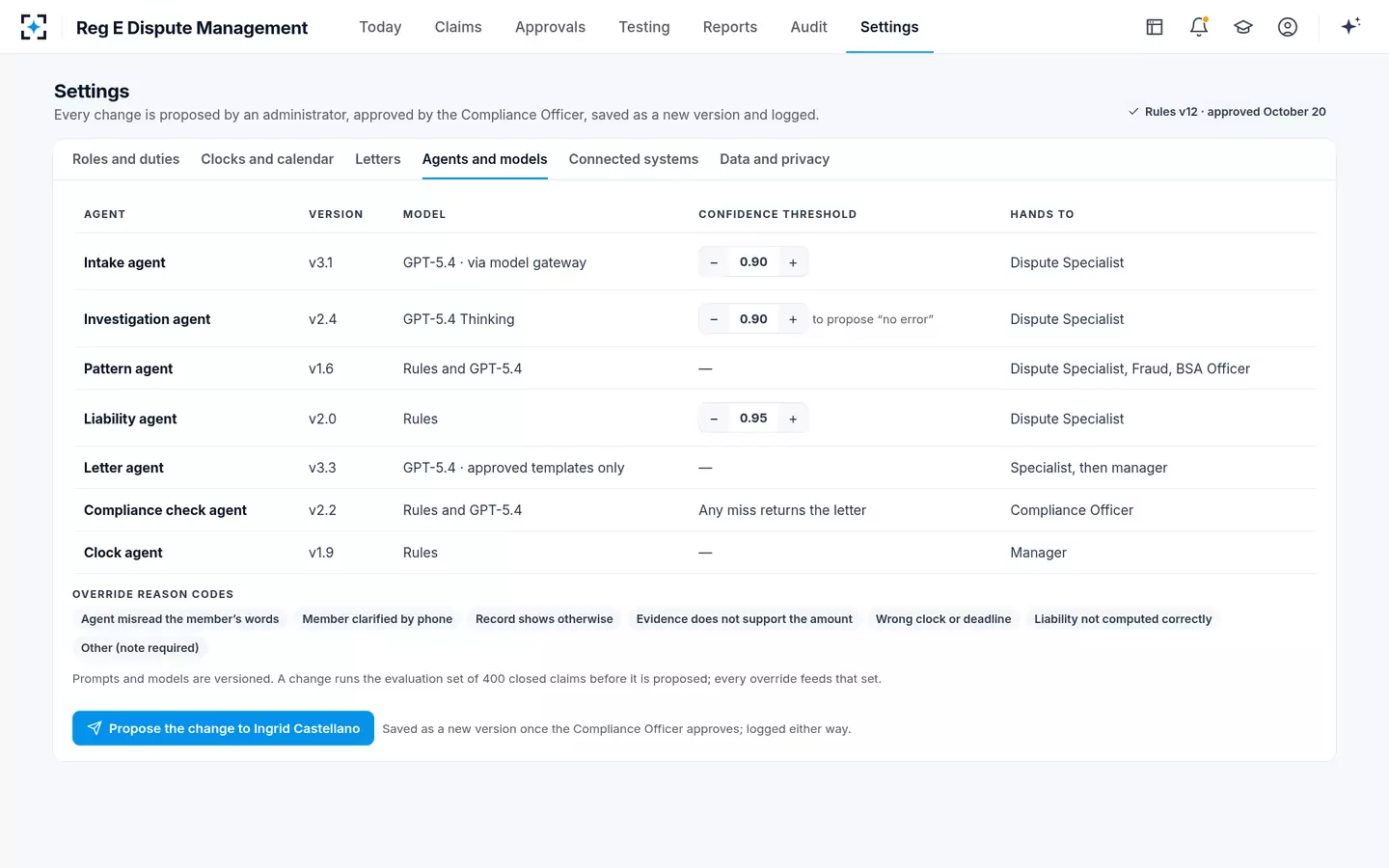Image resolution: width=1389 pixels, height=868 pixels.
Task: Open the notifications bell
Action: 1199,27
